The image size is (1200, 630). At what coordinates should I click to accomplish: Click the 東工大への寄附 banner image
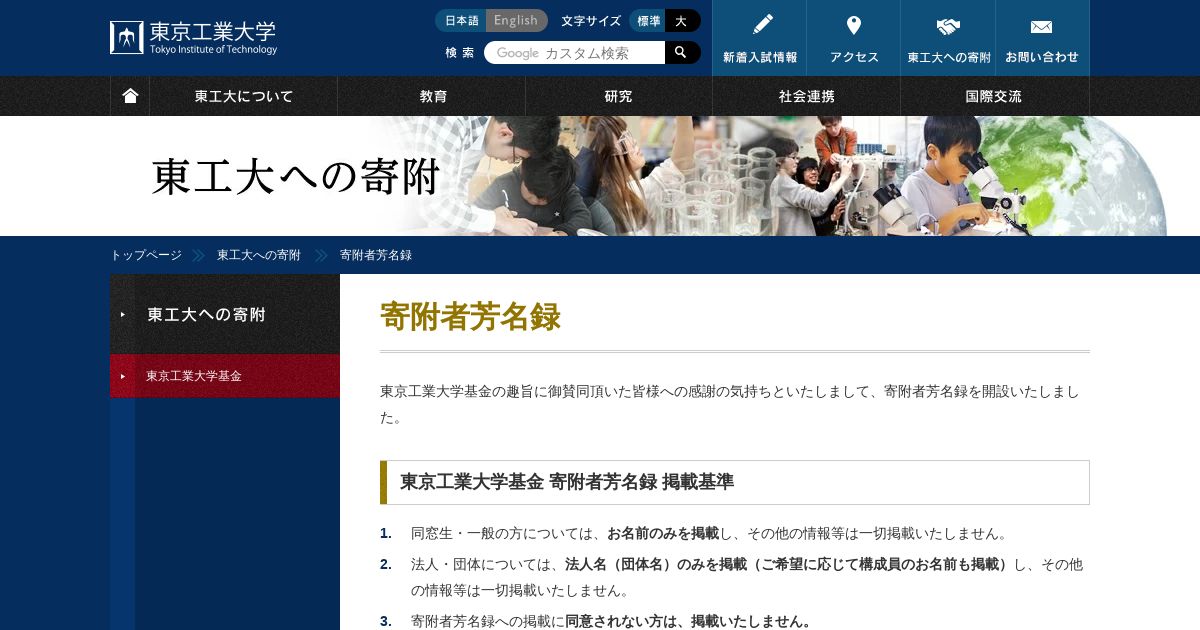coord(600,176)
